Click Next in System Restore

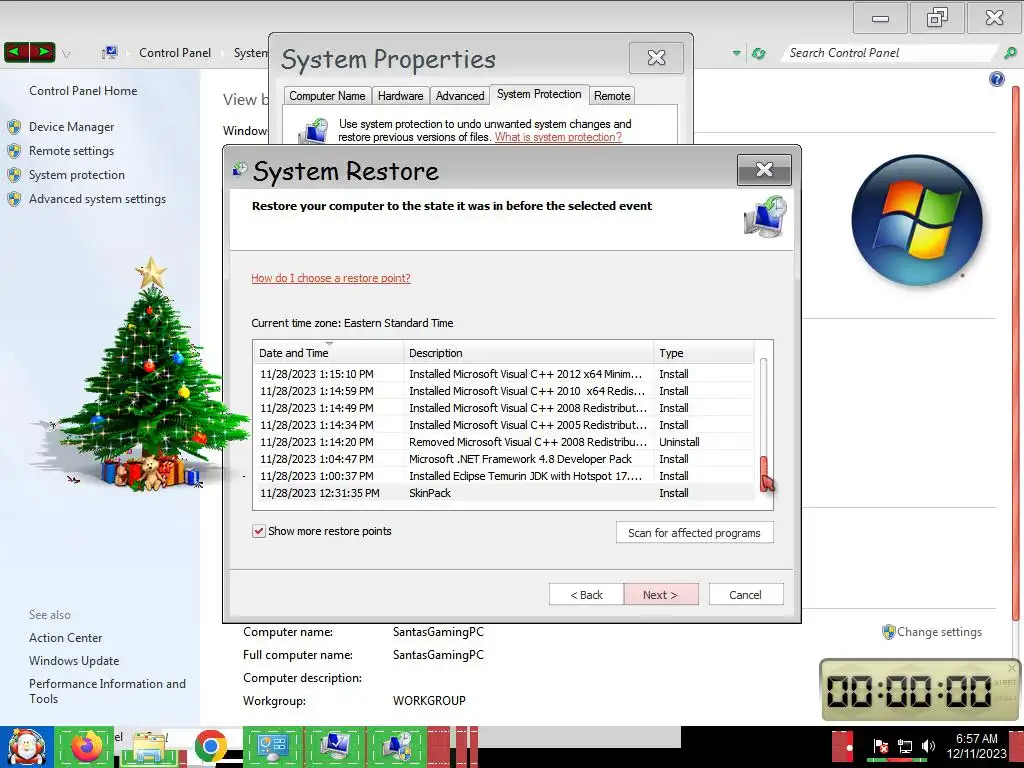click(660, 595)
